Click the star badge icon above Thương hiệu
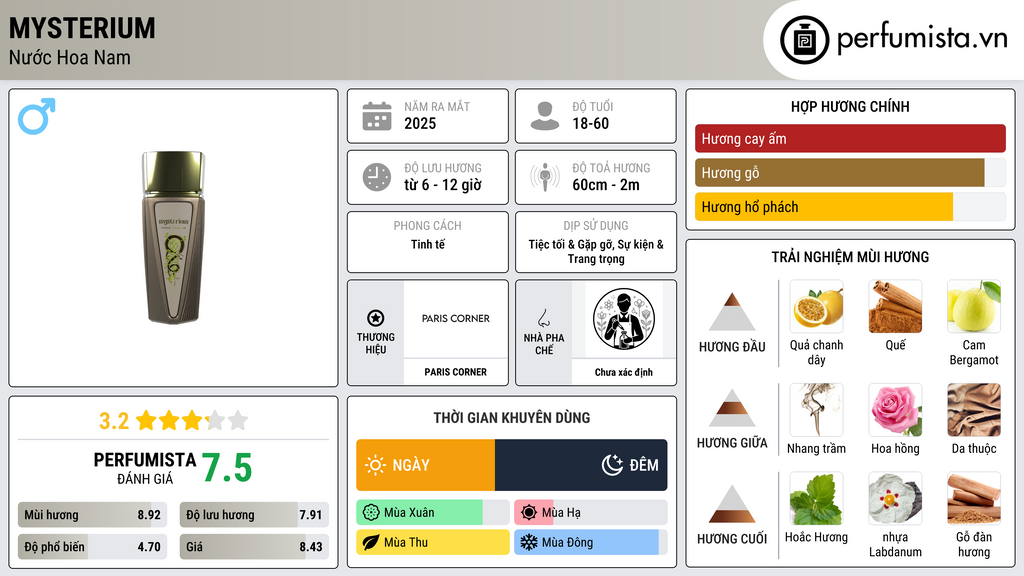The width and height of the screenshot is (1024, 576). (x=376, y=318)
